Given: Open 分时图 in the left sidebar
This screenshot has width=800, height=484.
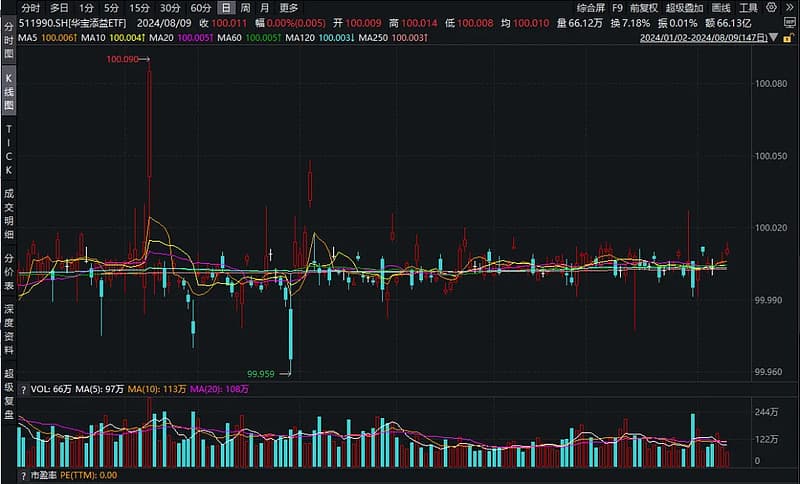Looking at the screenshot, I should click(x=9, y=40).
